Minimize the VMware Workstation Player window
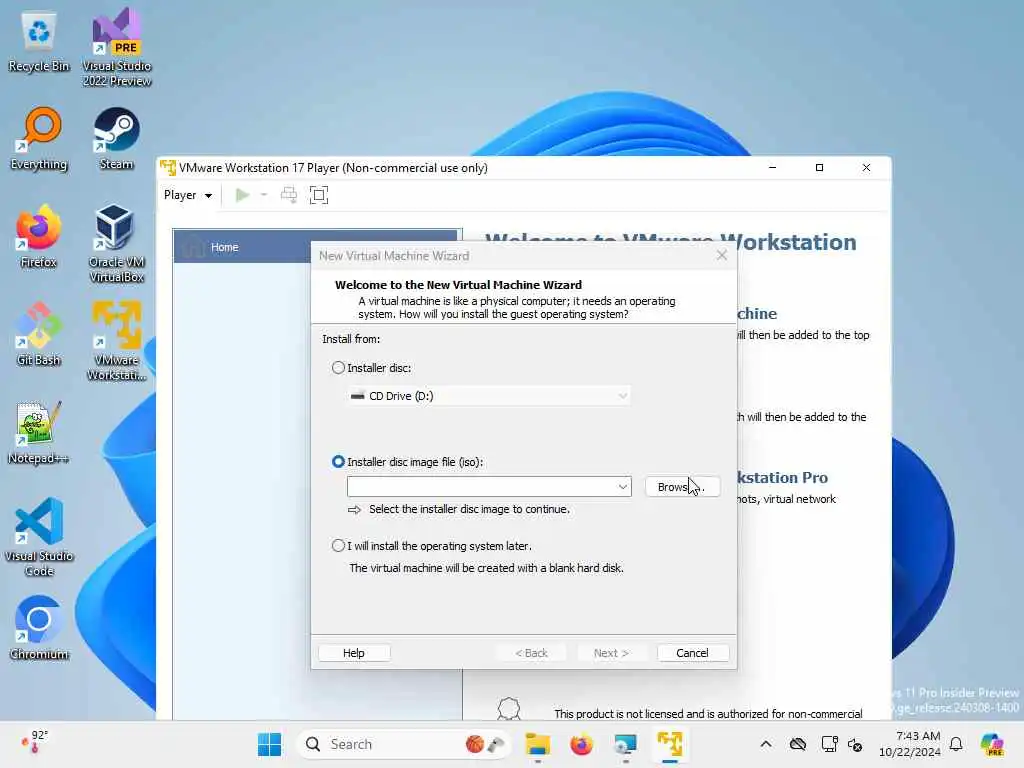This screenshot has width=1024, height=768. pyautogui.click(x=773, y=168)
